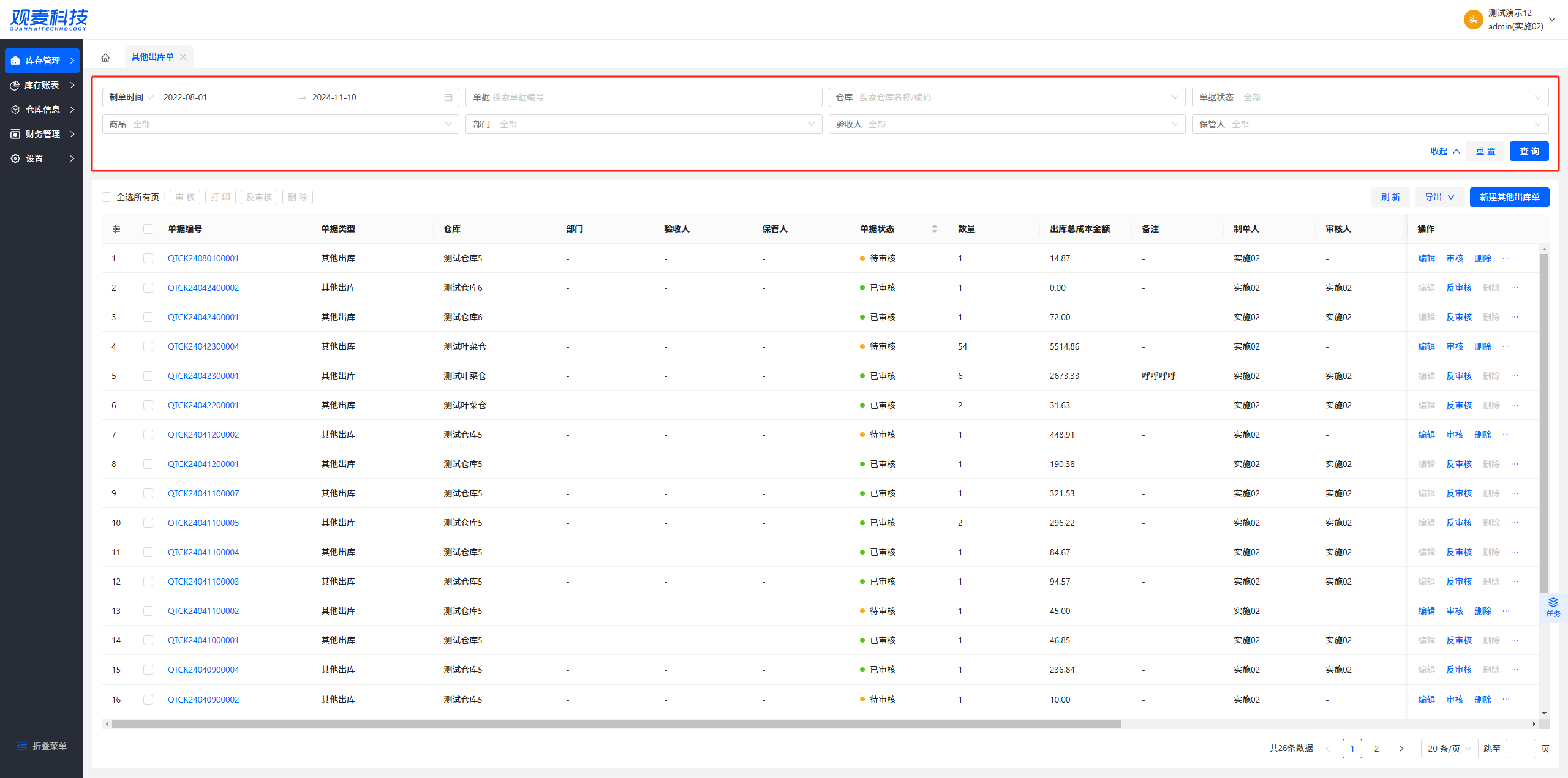Open the 20 条/页 page size dropdown

coord(1449,749)
